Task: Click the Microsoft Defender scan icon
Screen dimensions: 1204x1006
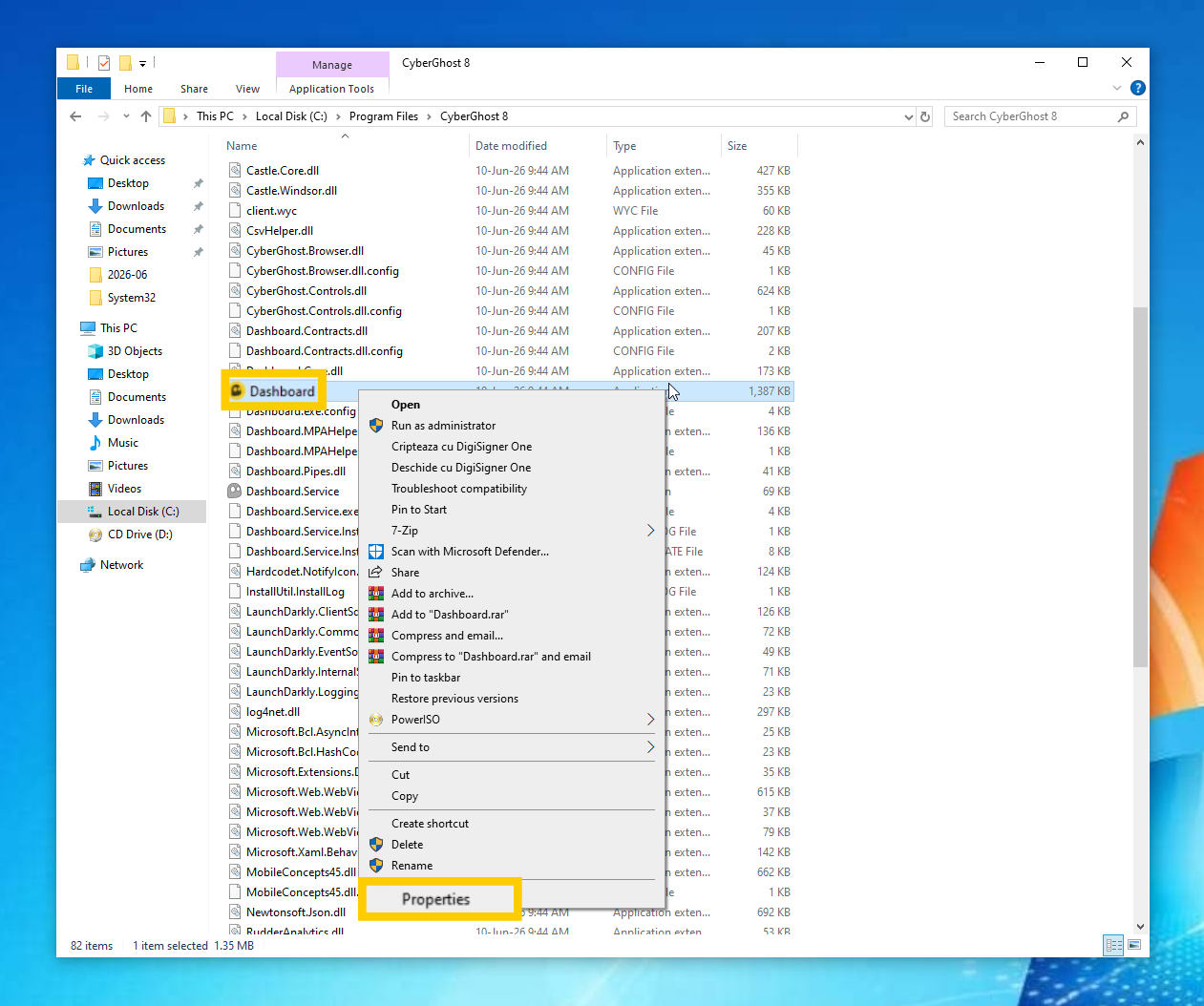Action: pos(376,552)
